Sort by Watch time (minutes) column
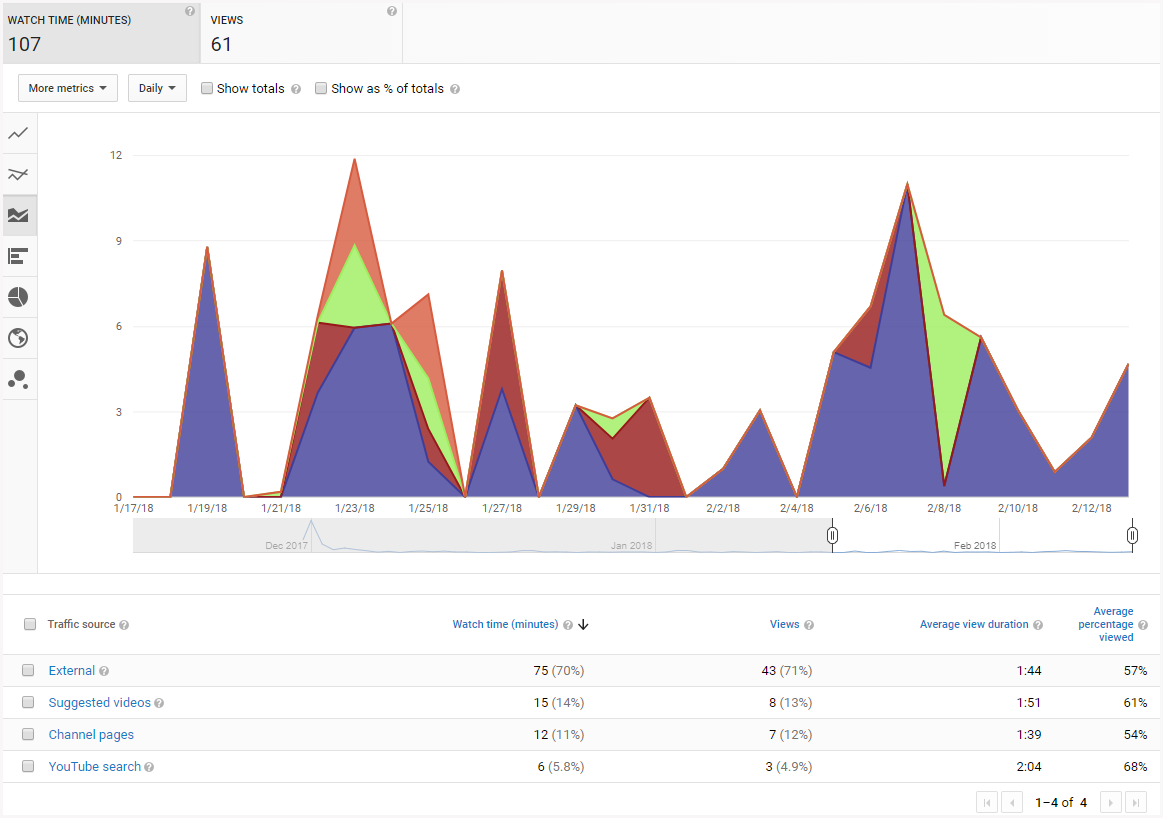Screen dimensions: 1163x818 pos(505,624)
